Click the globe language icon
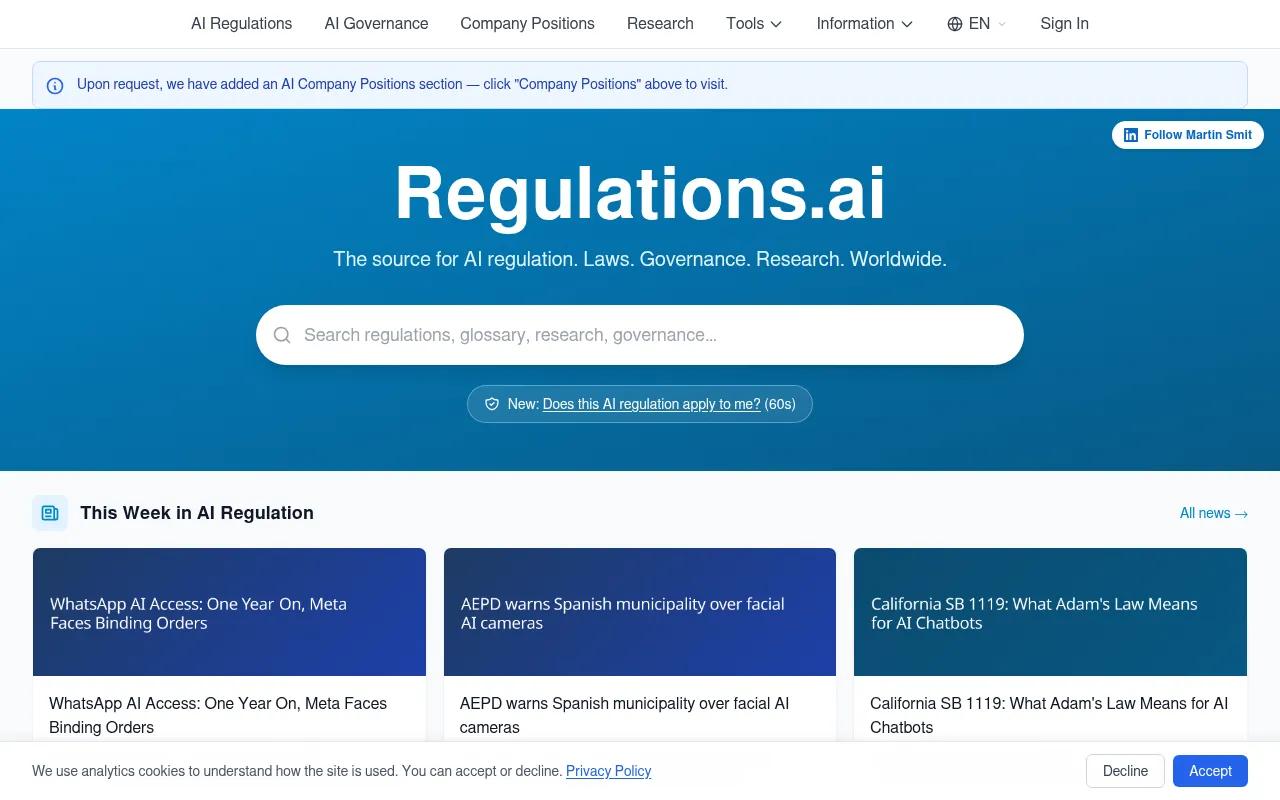This screenshot has height=800, width=1280. pos(955,24)
